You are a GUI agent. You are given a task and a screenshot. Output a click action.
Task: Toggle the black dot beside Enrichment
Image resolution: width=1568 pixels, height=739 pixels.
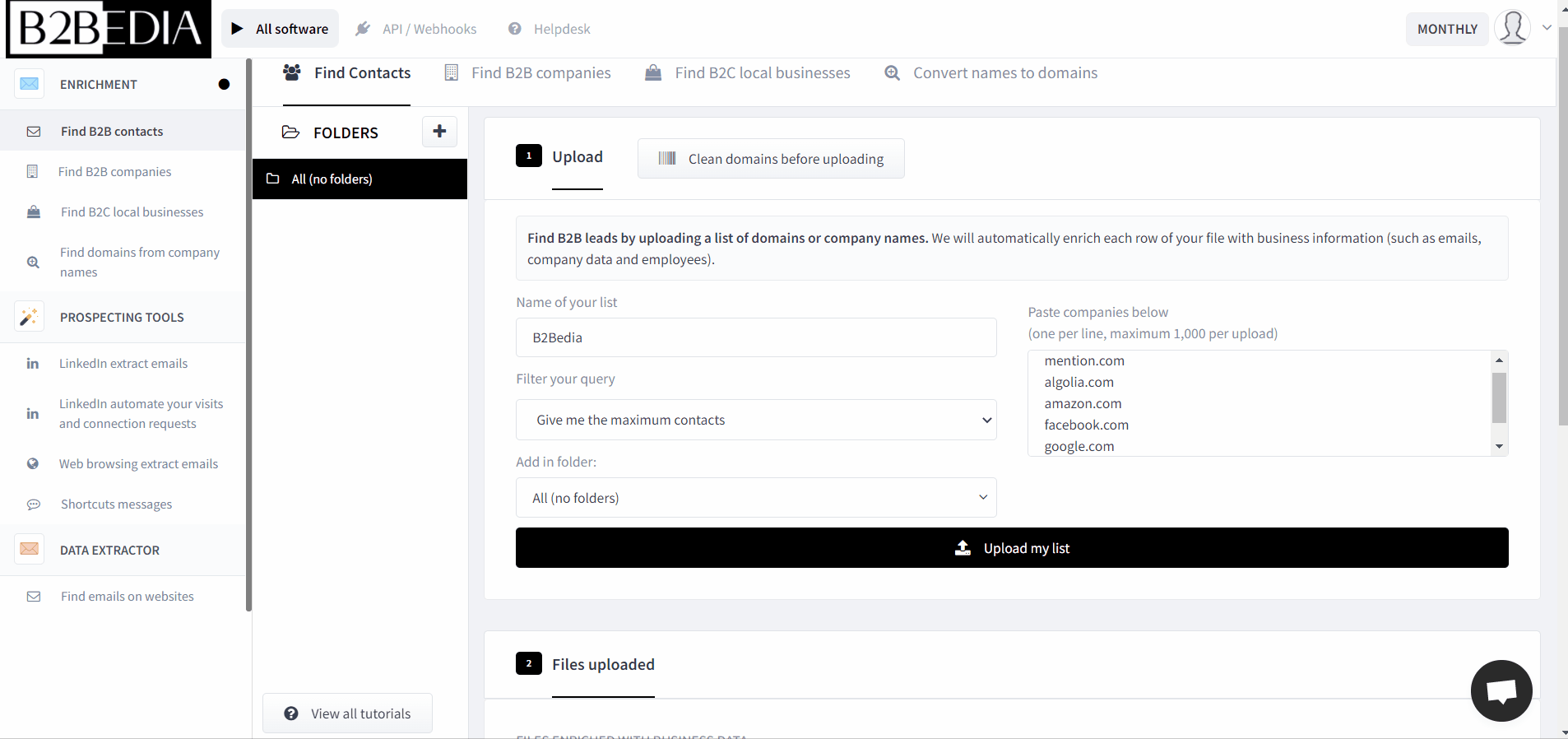click(224, 84)
